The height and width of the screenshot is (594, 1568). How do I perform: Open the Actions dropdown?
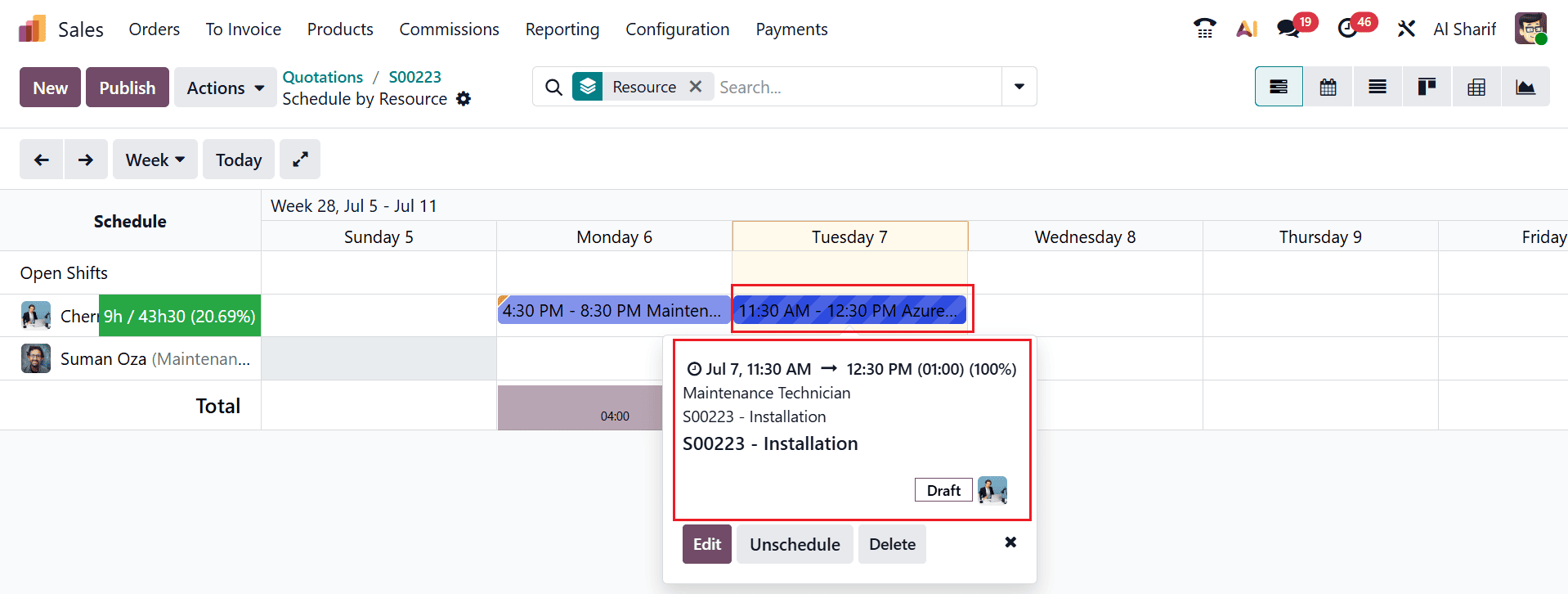coord(225,88)
